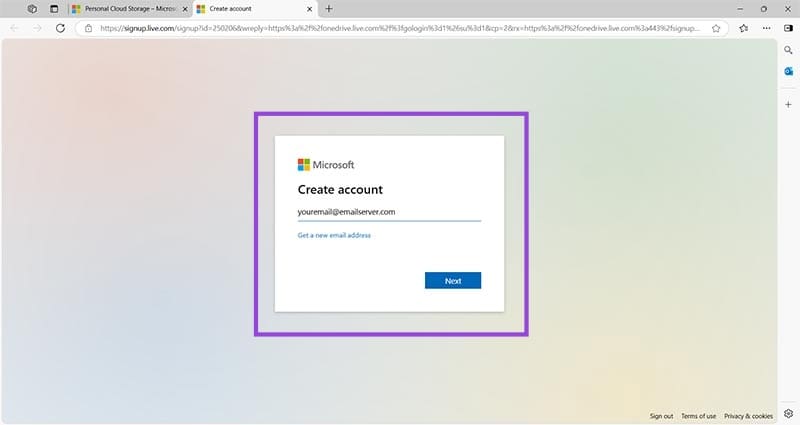The image size is (800, 425).
Task: Open the Favorites list icon
Action: click(743, 29)
